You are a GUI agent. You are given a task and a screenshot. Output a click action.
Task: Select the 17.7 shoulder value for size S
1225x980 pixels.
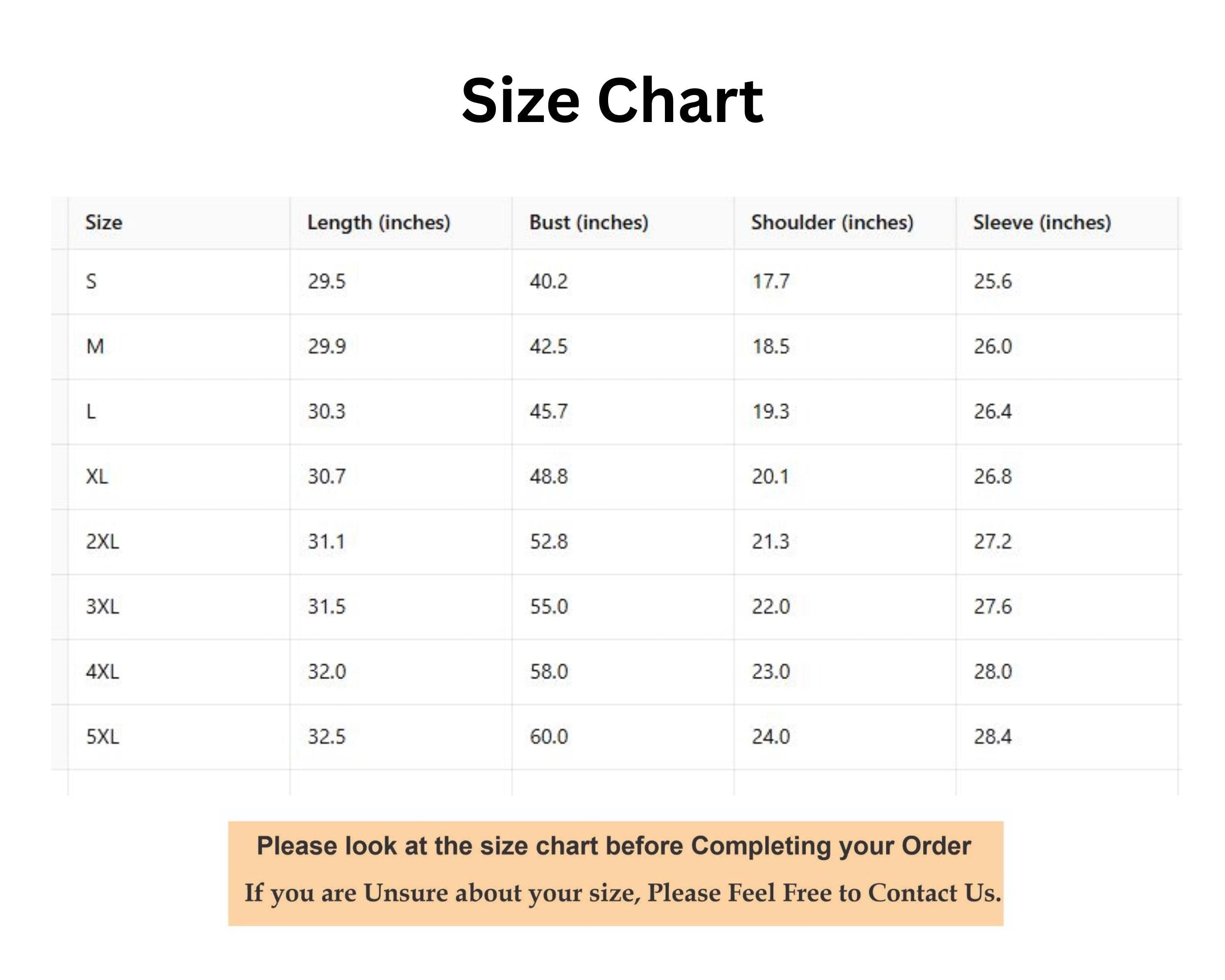tap(770, 281)
